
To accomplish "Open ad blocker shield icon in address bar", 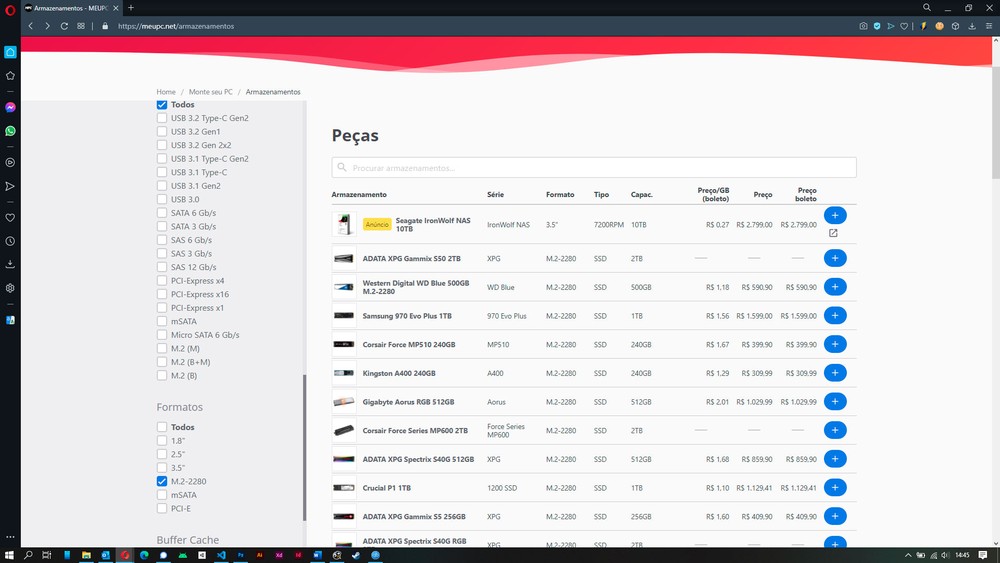I will pyautogui.click(x=877, y=26).
